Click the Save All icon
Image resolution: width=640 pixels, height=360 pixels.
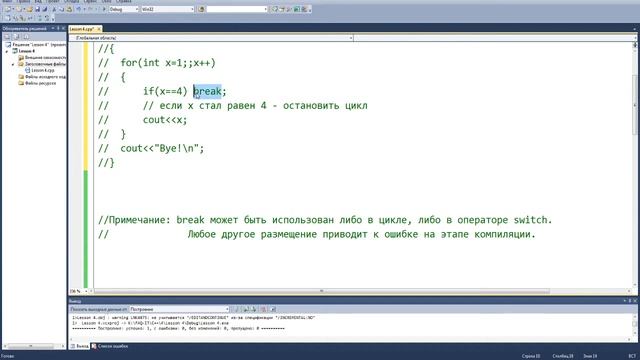point(45,9)
